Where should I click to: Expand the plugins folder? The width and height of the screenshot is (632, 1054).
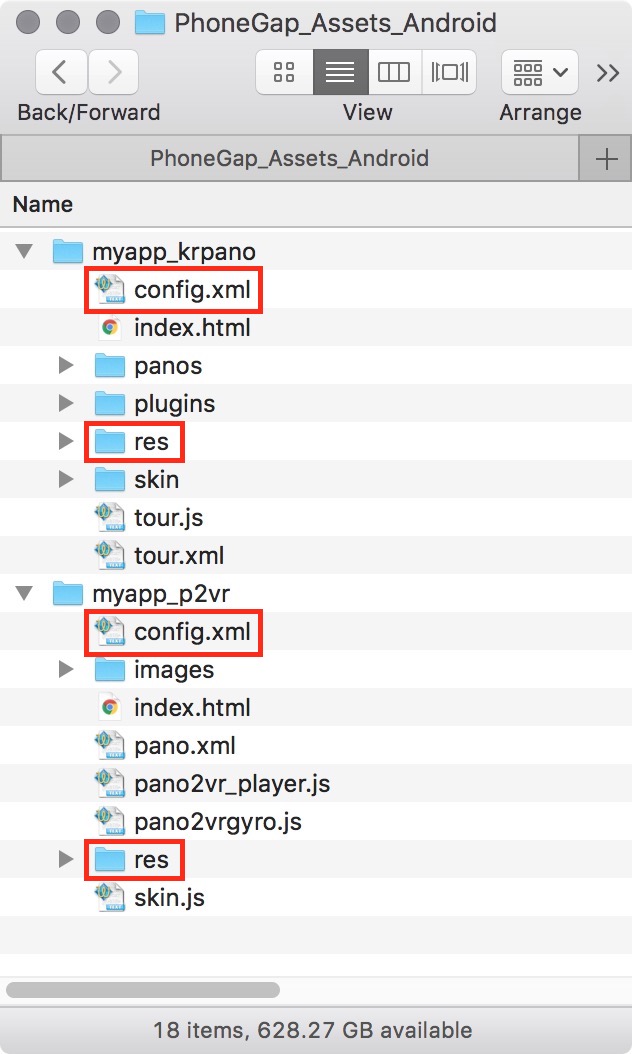click(x=66, y=403)
